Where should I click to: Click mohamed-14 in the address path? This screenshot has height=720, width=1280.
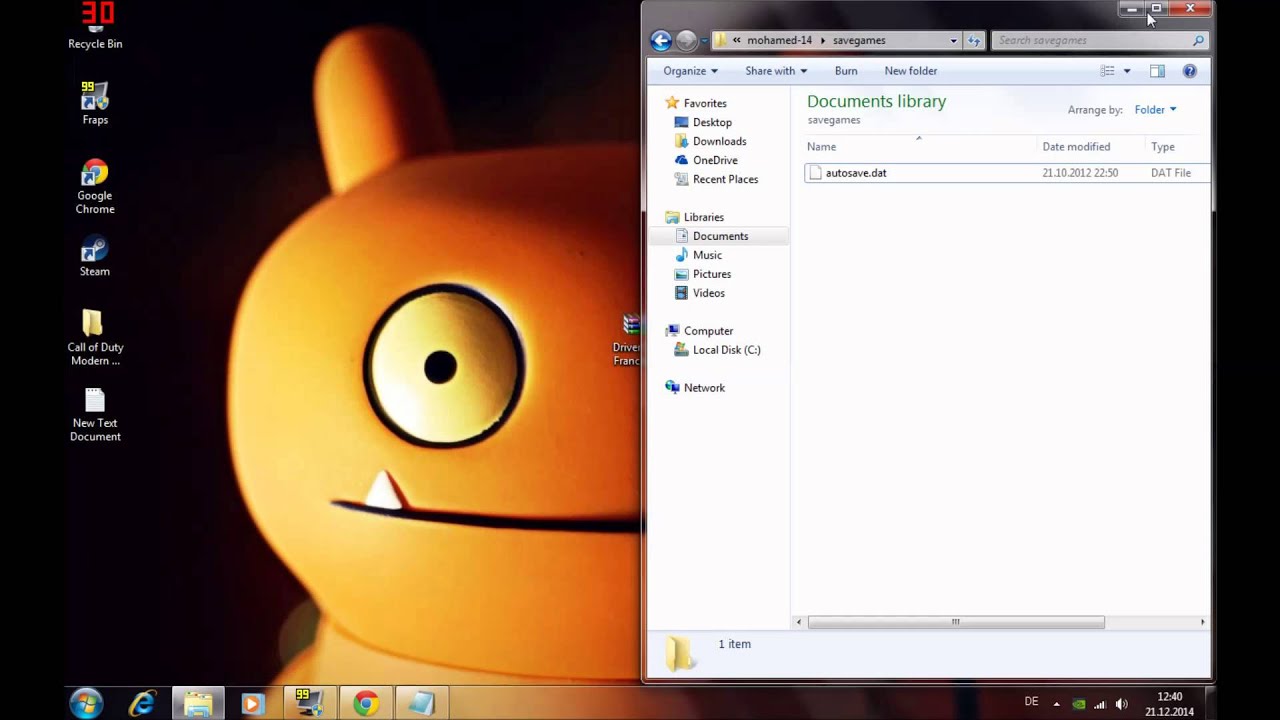coord(780,41)
